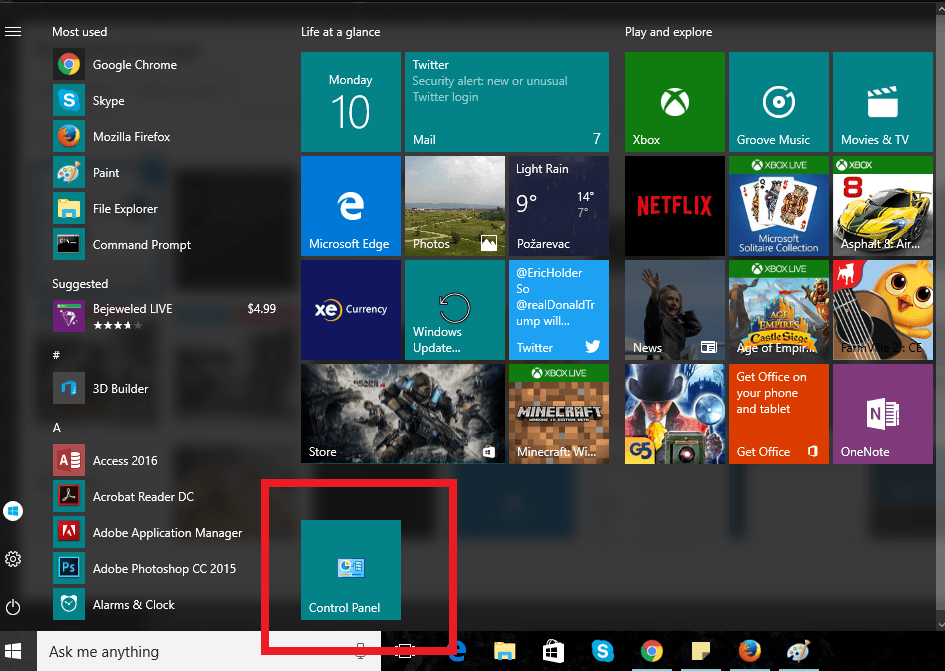Image resolution: width=945 pixels, height=671 pixels.
Task: Open the Movies & TV tile
Action: pyautogui.click(x=883, y=101)
